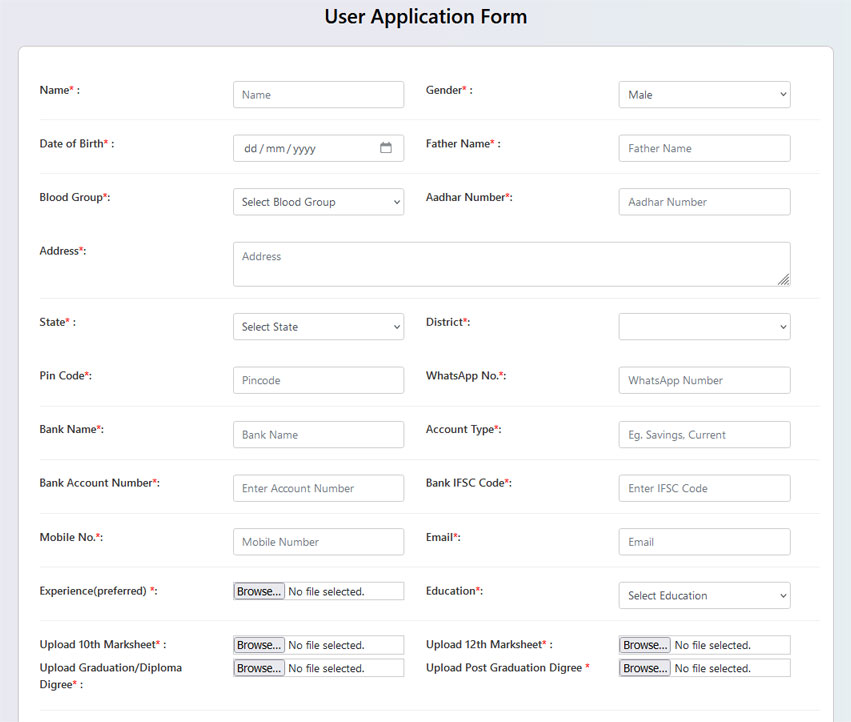Open the Gender dropdown

pyautogui.click(x=703, y=94)
